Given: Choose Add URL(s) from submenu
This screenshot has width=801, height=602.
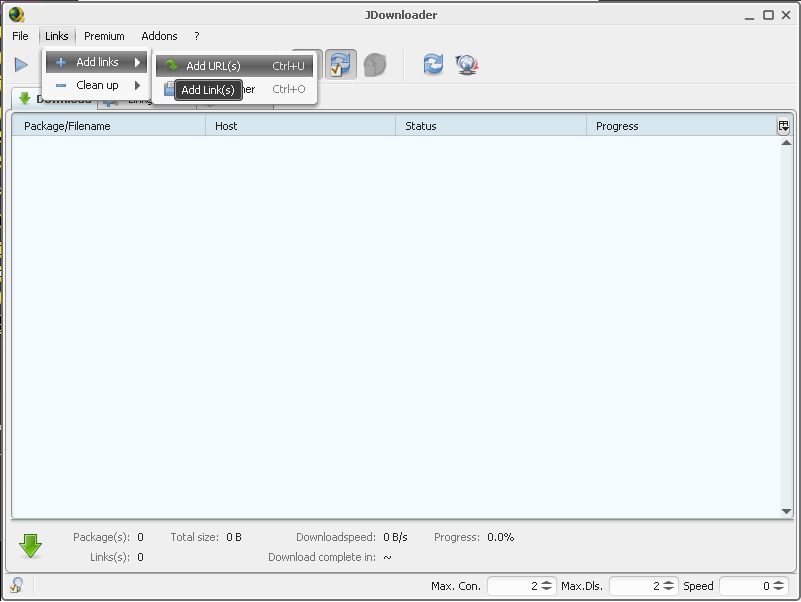Looking at the screenshot, I should pos(234,66).
